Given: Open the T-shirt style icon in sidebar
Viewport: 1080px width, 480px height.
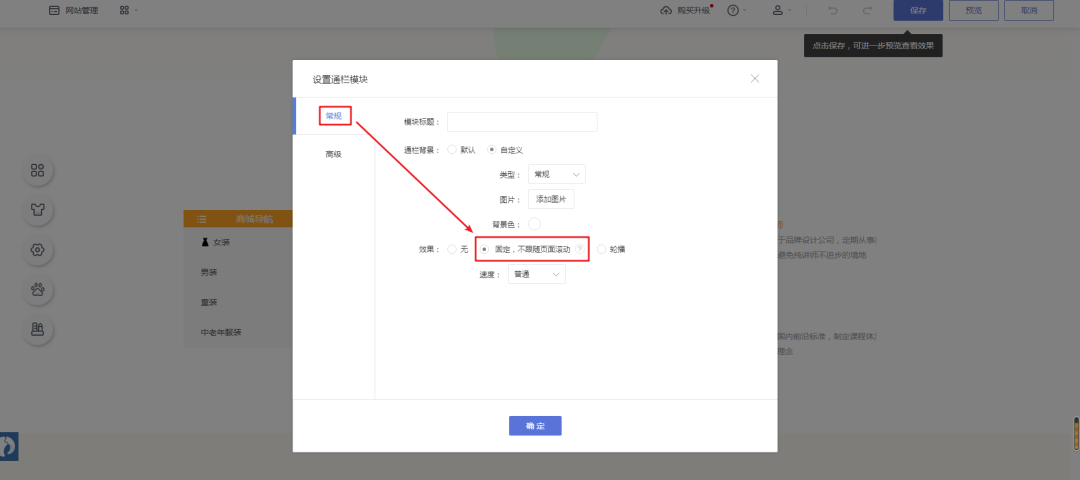Looking at the screenshot, I should [x=38, y=210].
